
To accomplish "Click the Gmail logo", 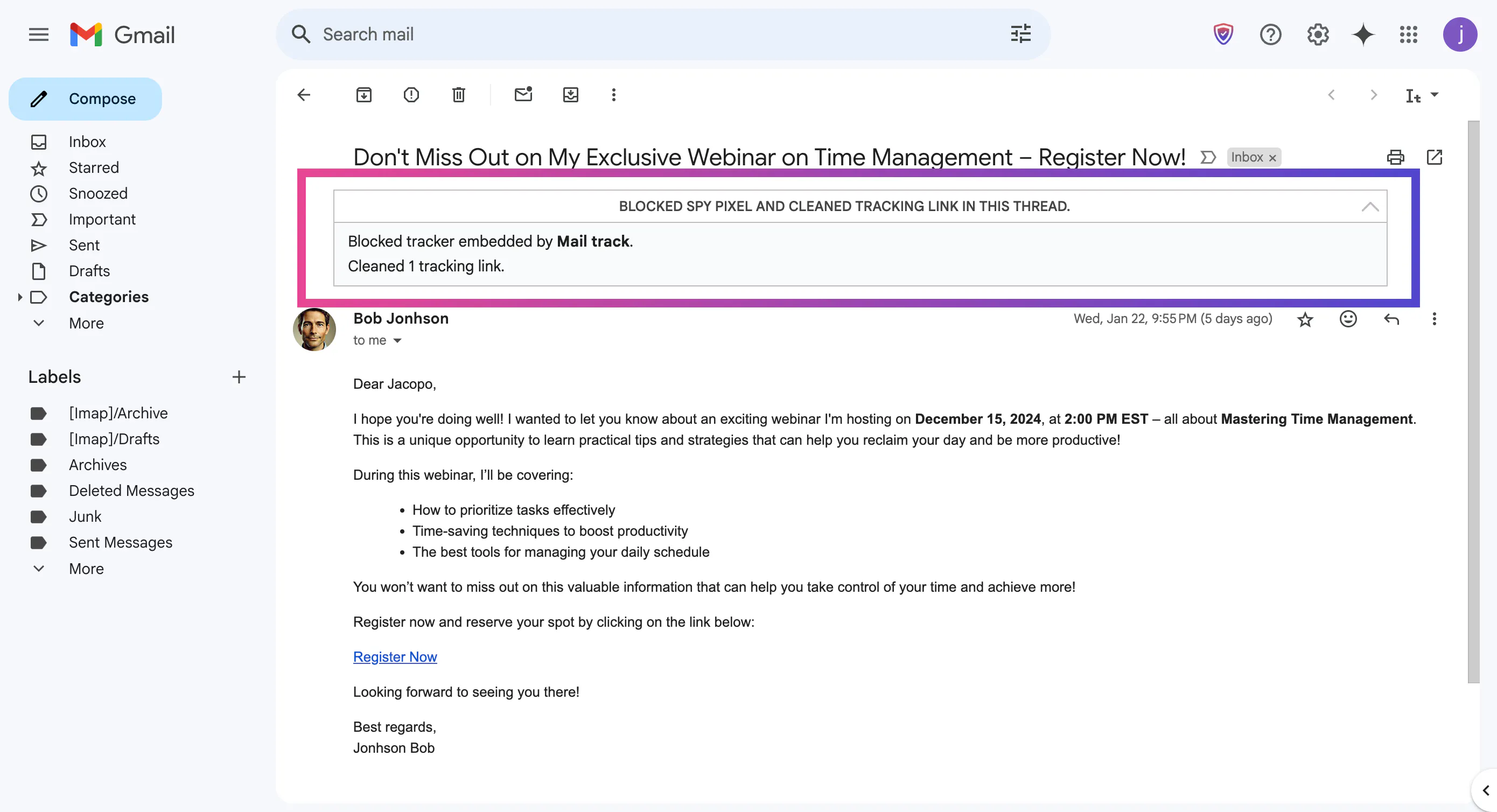I will [122, 34].
